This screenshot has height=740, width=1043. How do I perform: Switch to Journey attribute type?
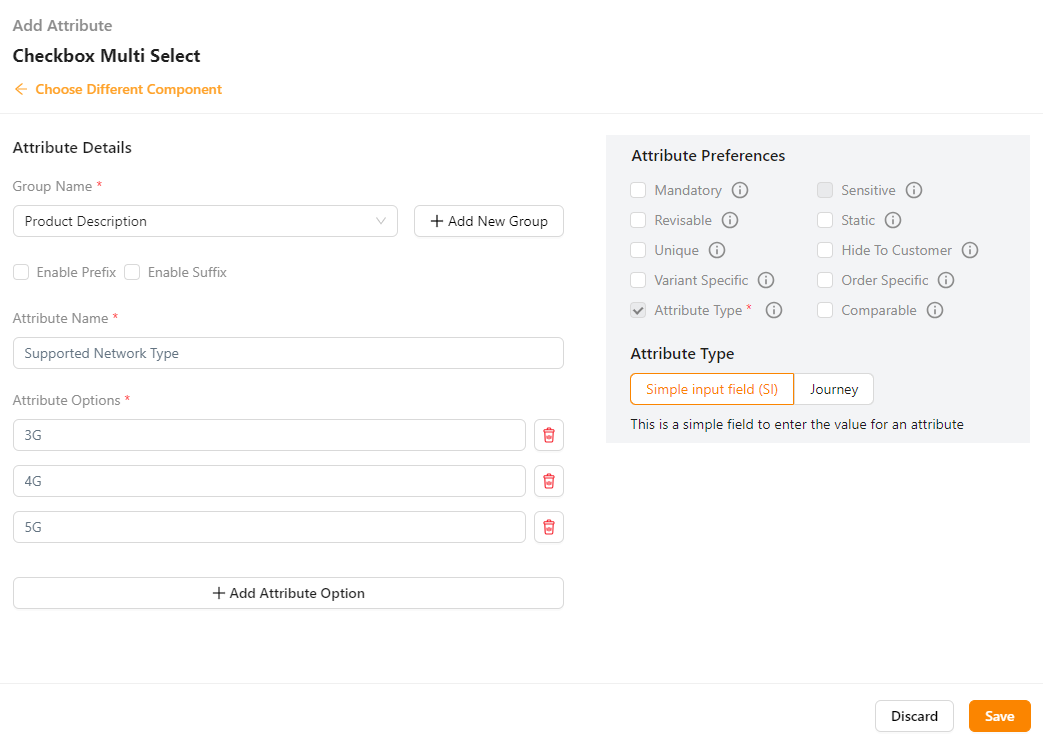(x=833, y=389)
